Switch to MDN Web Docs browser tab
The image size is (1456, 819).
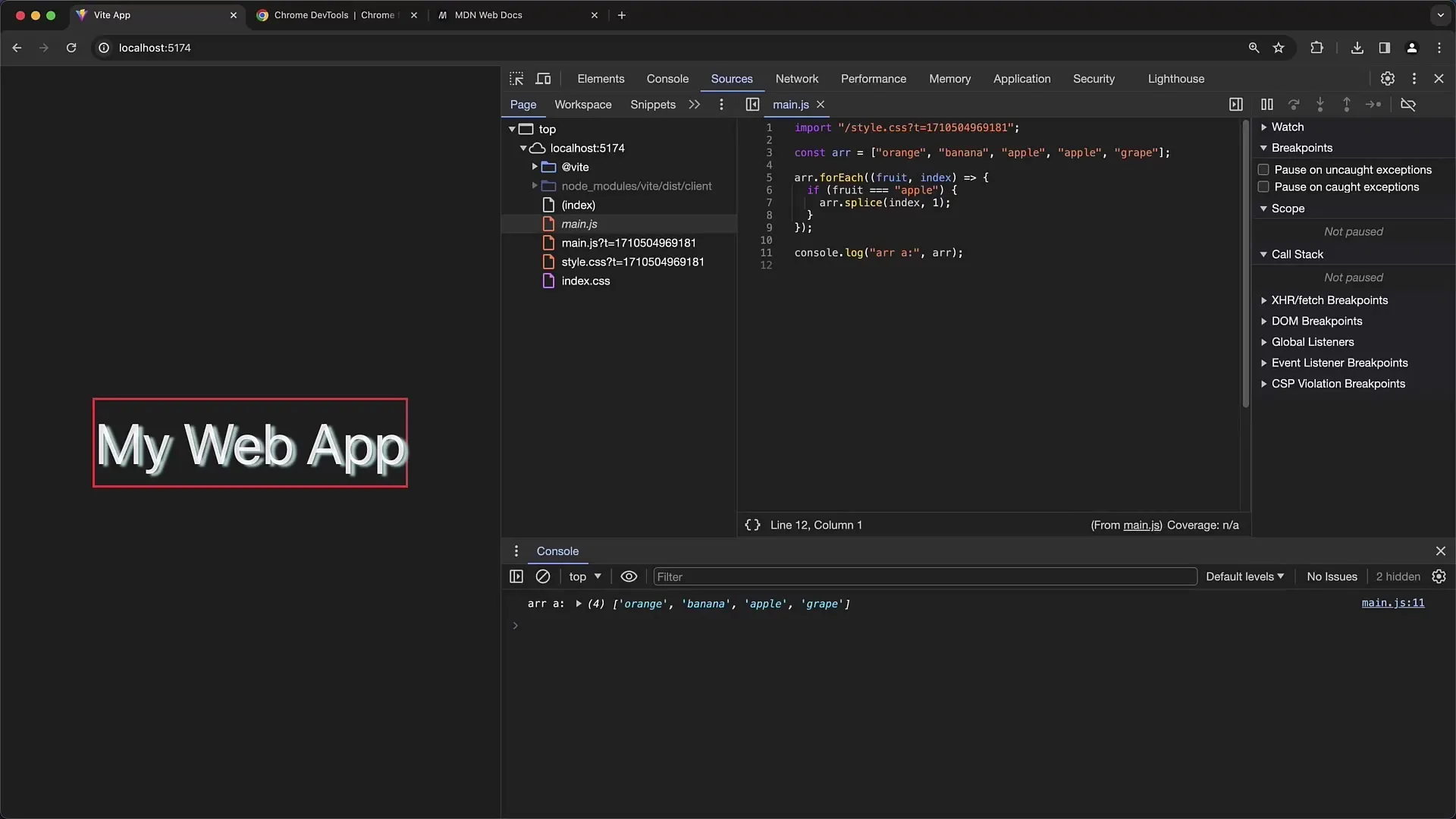coord(518,15)
